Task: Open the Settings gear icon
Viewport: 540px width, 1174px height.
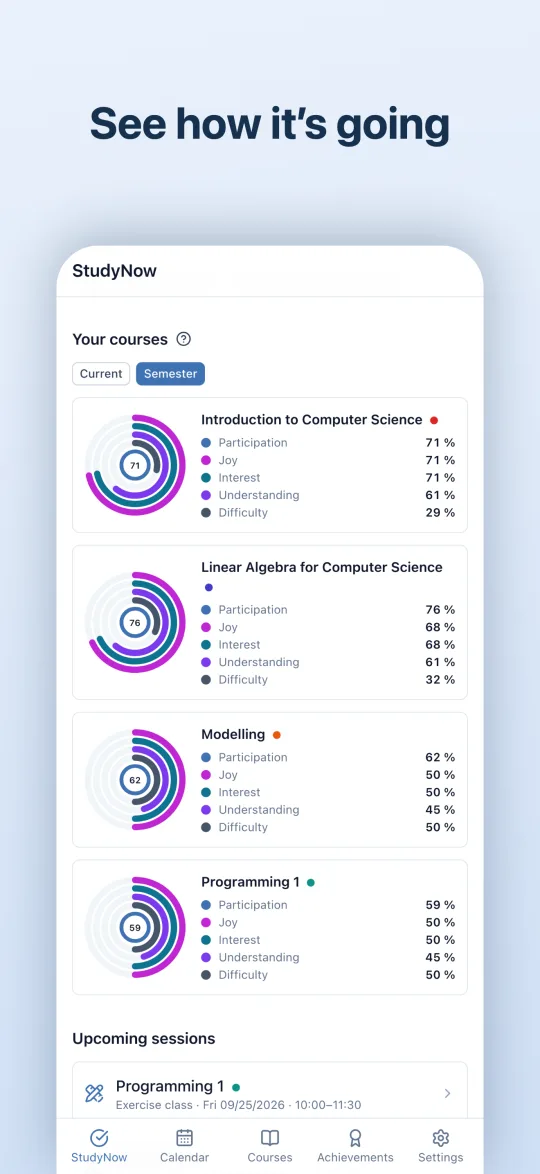Action: tap(440, 1137)
